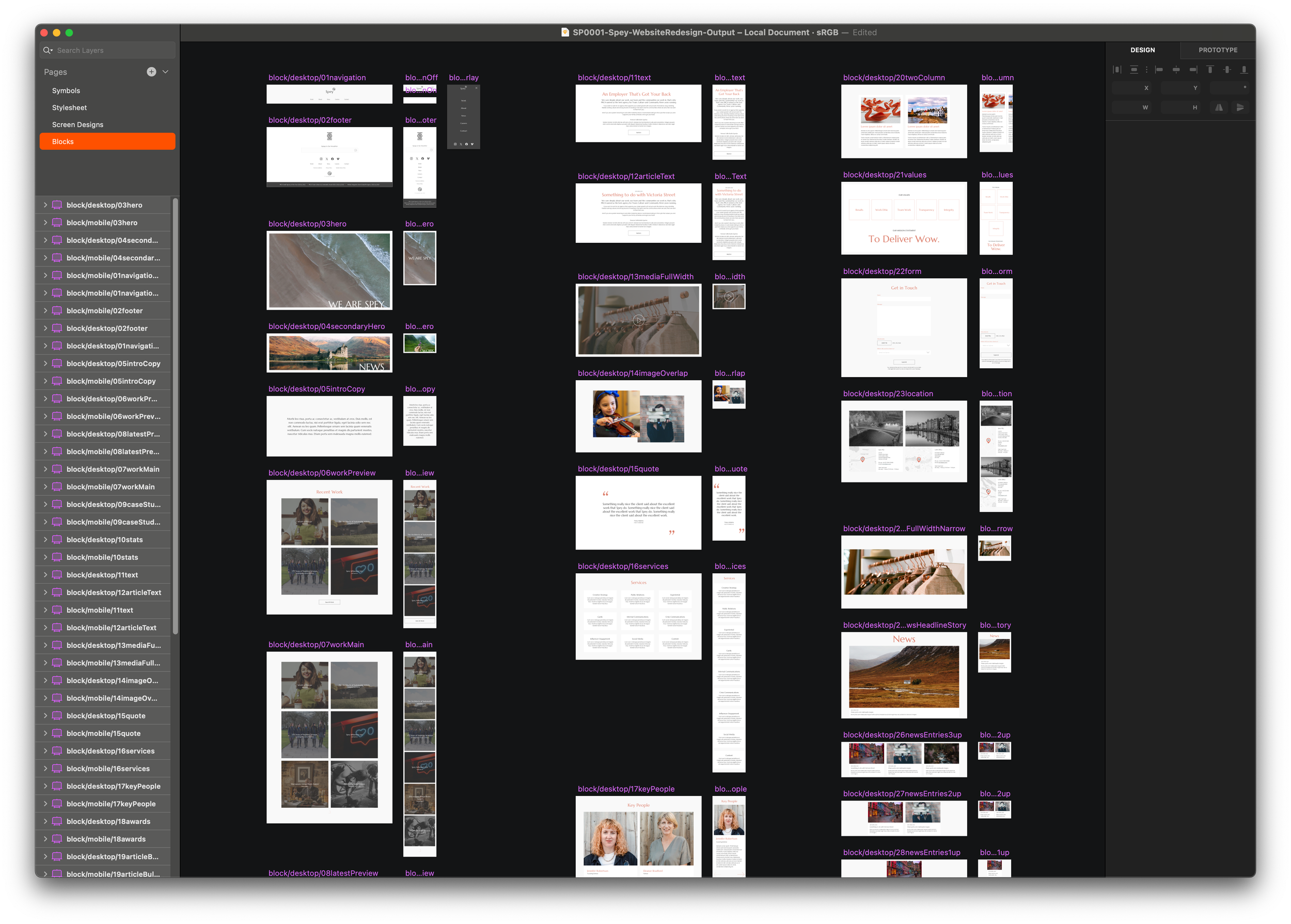Switch to the Prototype tab

[1218, 50]
